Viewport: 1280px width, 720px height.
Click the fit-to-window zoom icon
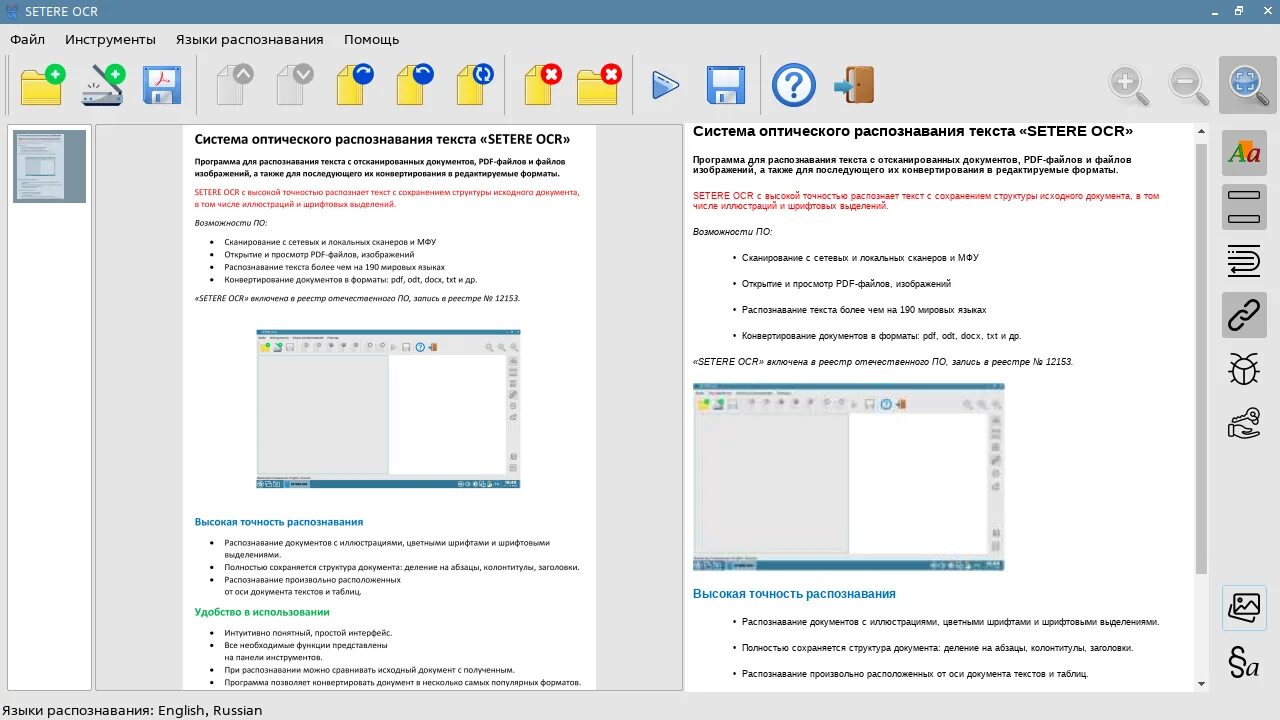click(1248, 85)
